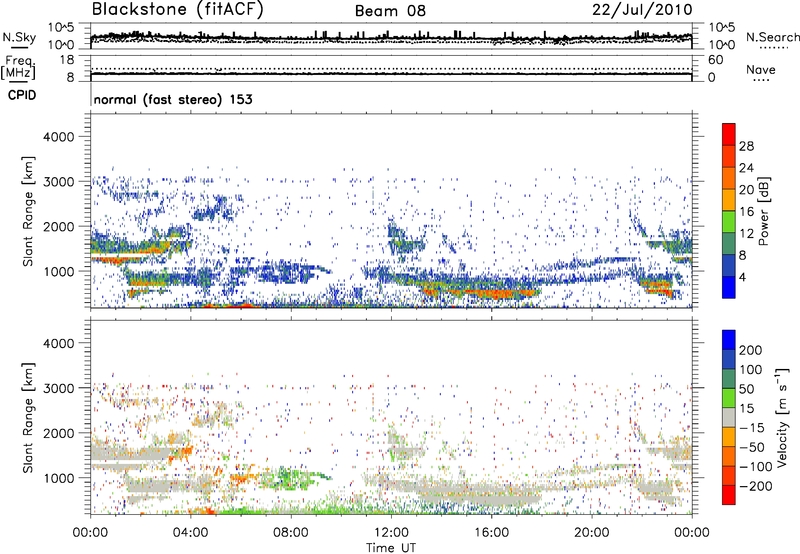The image size is (800, 554).
Task: Click the N.Sky legend label
Action: (19, 37)
